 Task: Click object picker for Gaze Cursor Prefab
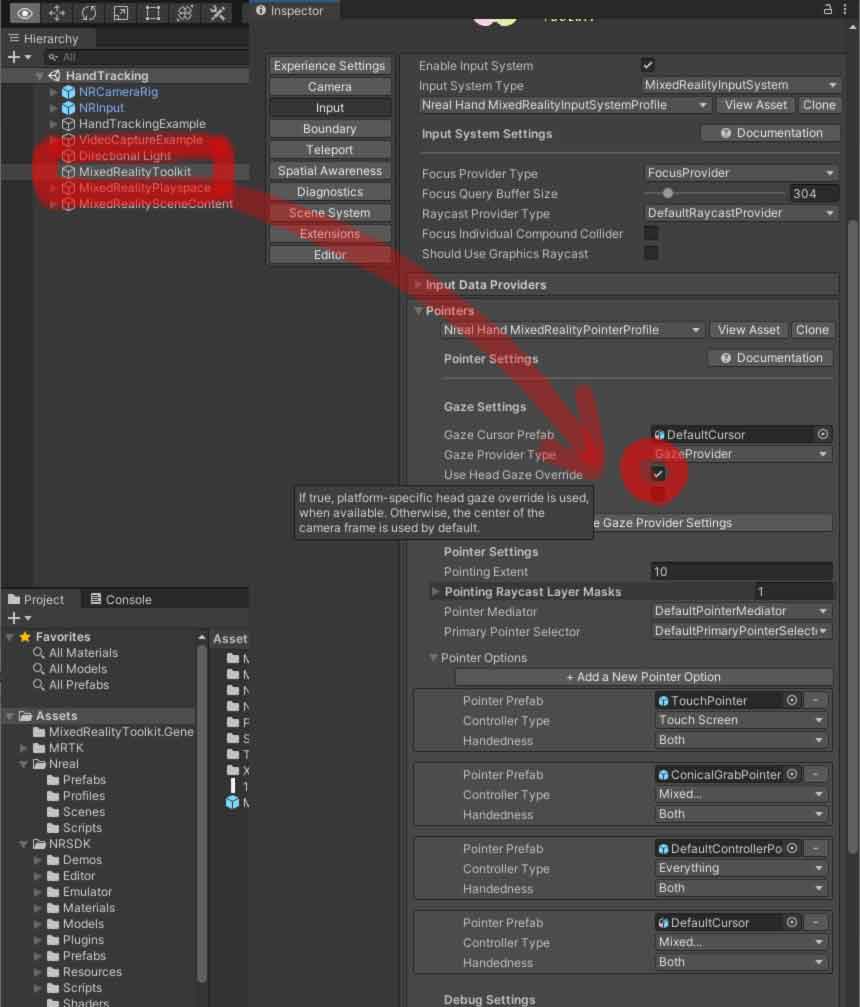[x=823, y=435]
